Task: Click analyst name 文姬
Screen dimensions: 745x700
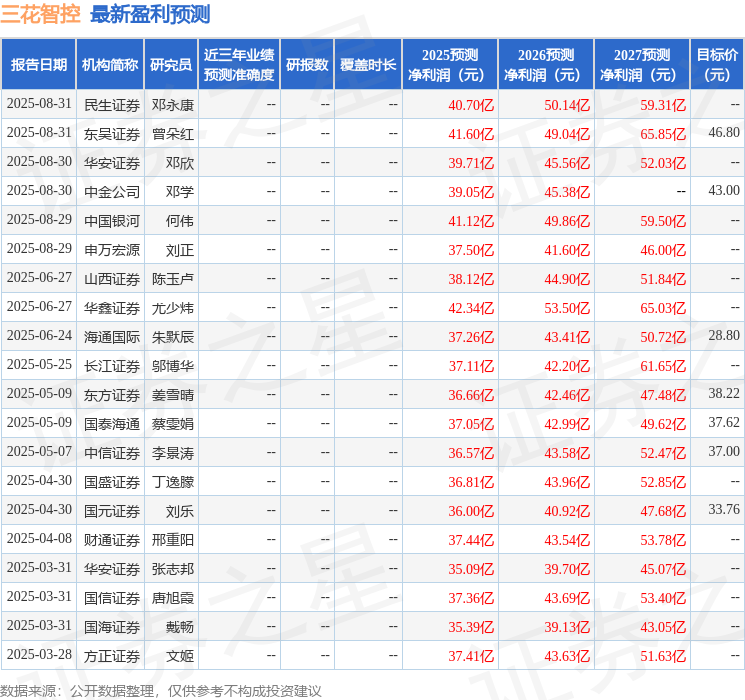Action: (180, 656)
